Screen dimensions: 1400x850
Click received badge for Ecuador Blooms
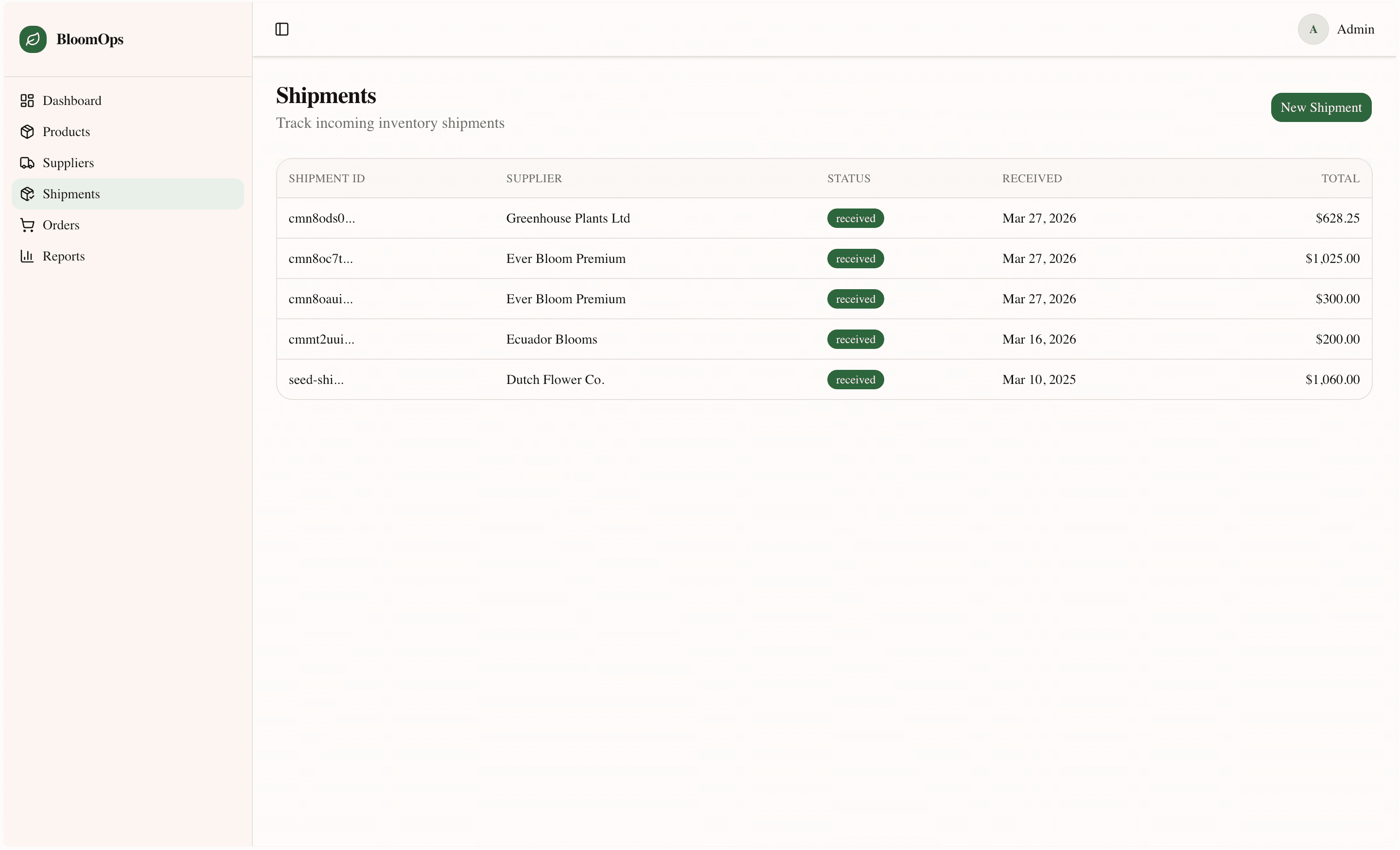click(855, 339)
